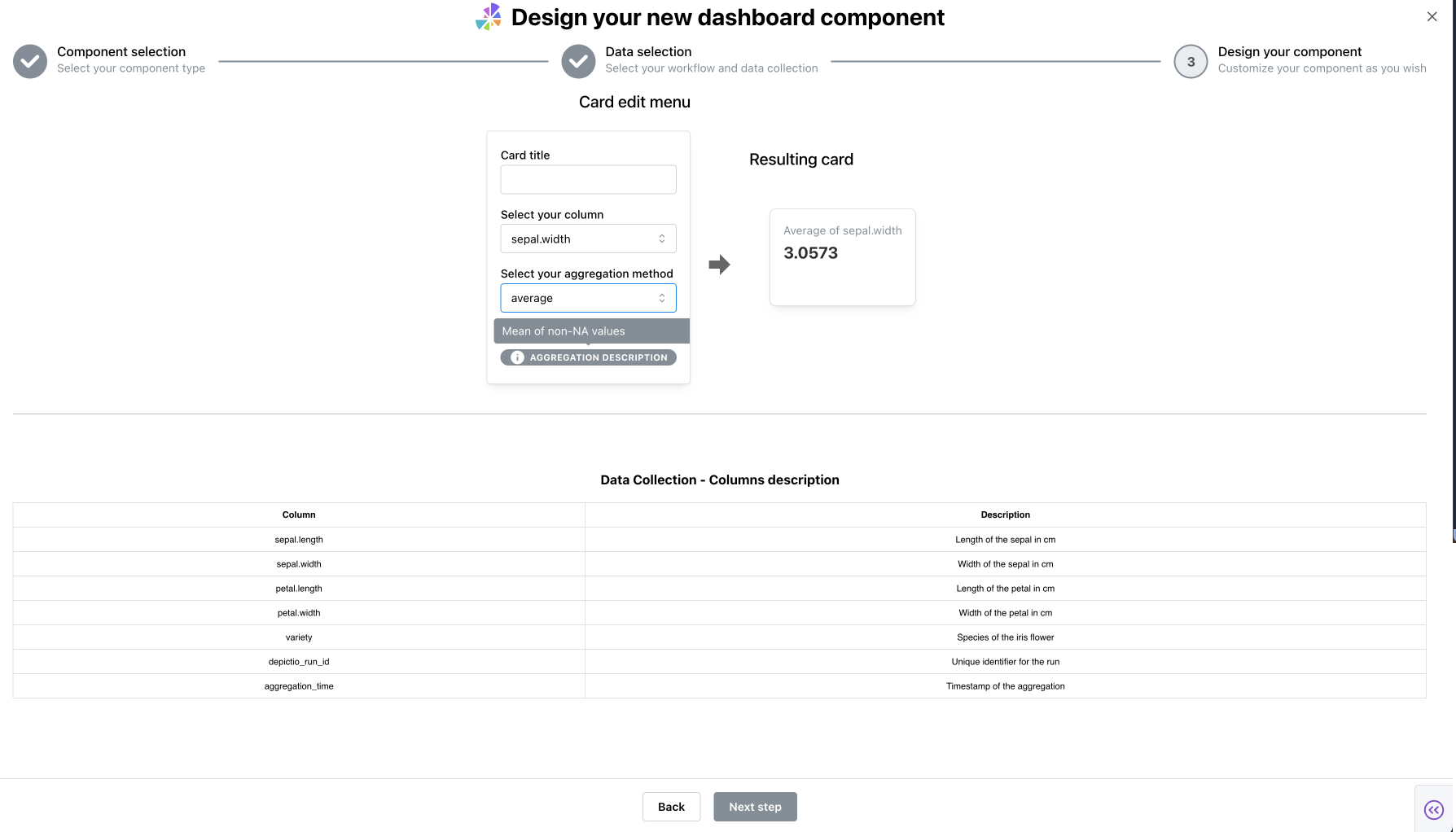The width and height of the screenshot is (1456, 832).
Task: Open the average aggregation method dropdown
Action: tap(588, 298)
